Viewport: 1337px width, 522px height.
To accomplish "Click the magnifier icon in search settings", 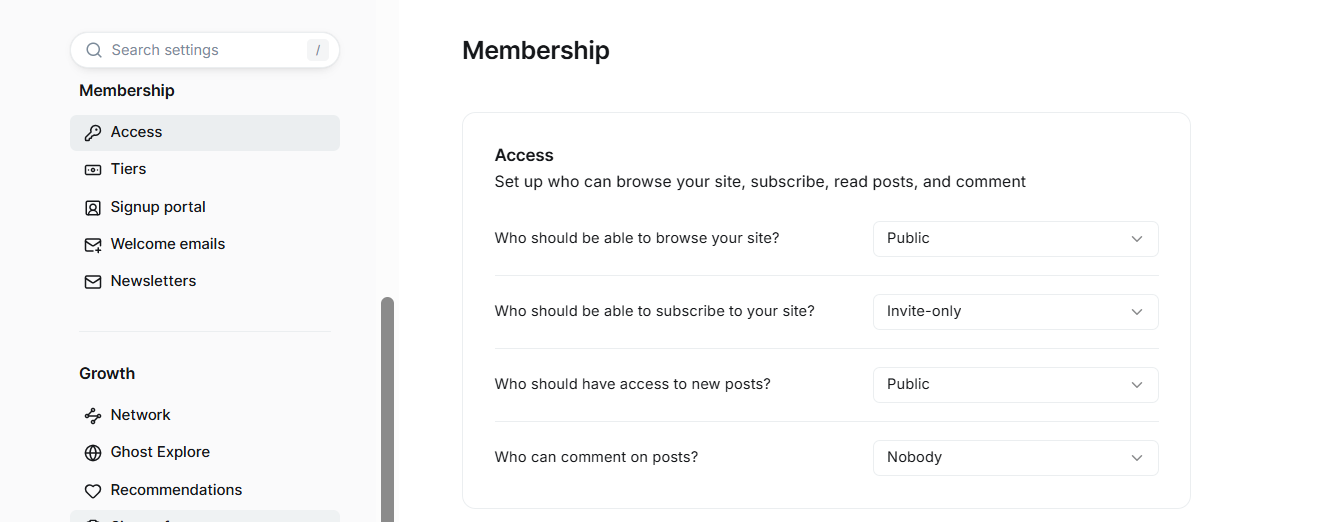I will click(94, 50).
